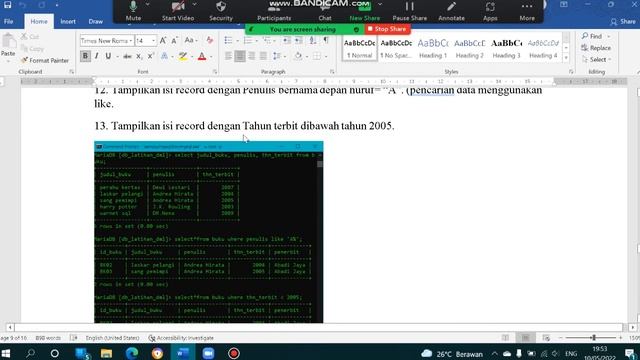The height and width of the screenshot is (360, 640).
Task: Open Zoom Apps
Action: coord(490,11)
